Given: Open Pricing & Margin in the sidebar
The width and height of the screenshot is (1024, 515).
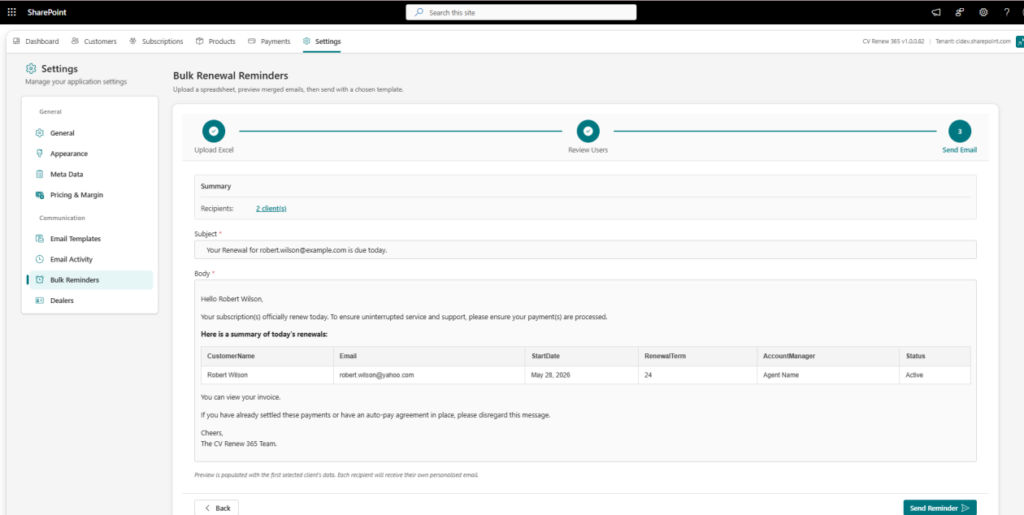Looking at the screenshot, I should tap(91, 195).
